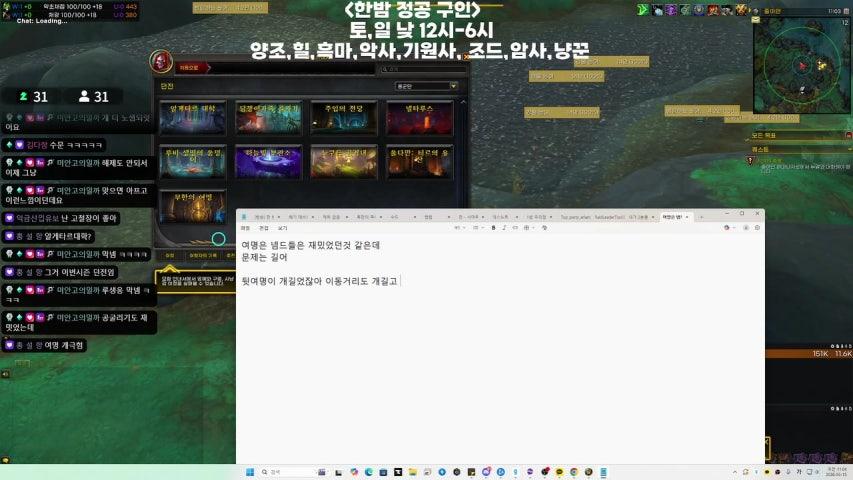The height and width of the screenshot is (480, 853).
Task: Add a new Notepad tab
Action: click(x=702, y=217)
